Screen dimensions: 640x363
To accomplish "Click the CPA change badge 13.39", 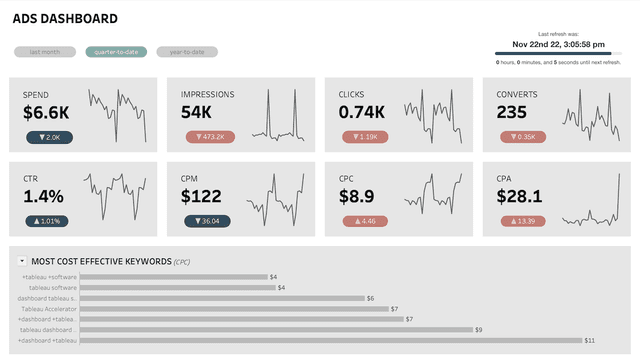I will (523, 221).
